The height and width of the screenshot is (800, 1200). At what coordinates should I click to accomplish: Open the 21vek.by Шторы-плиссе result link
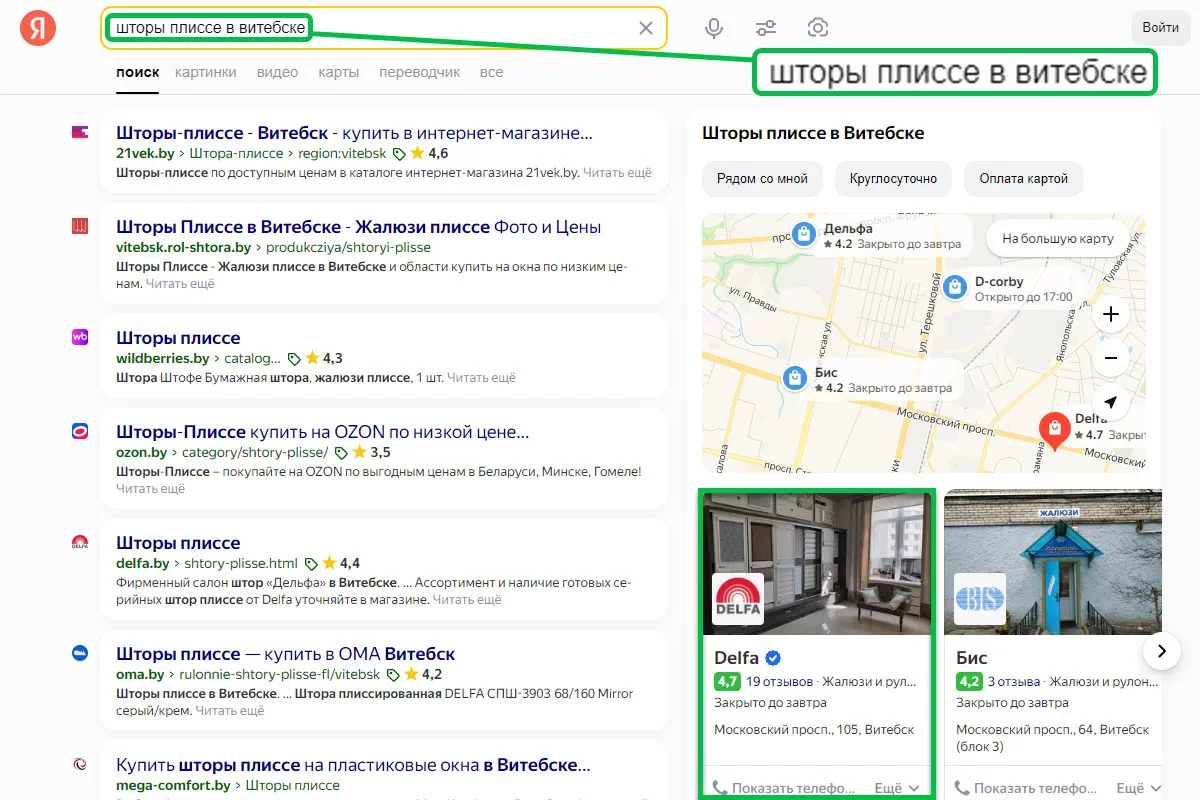[354, 133]
